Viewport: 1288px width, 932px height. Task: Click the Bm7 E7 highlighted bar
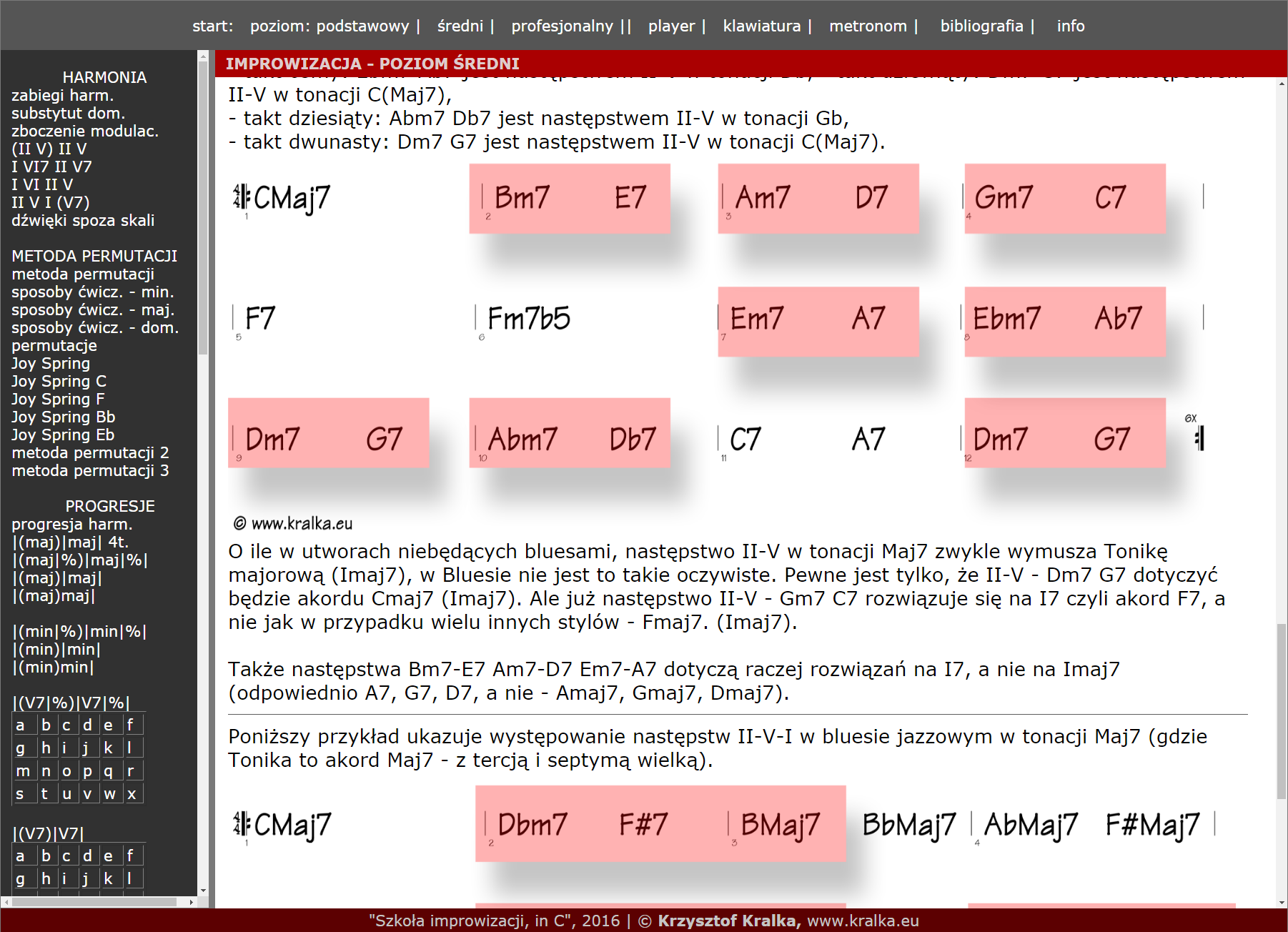570,199
